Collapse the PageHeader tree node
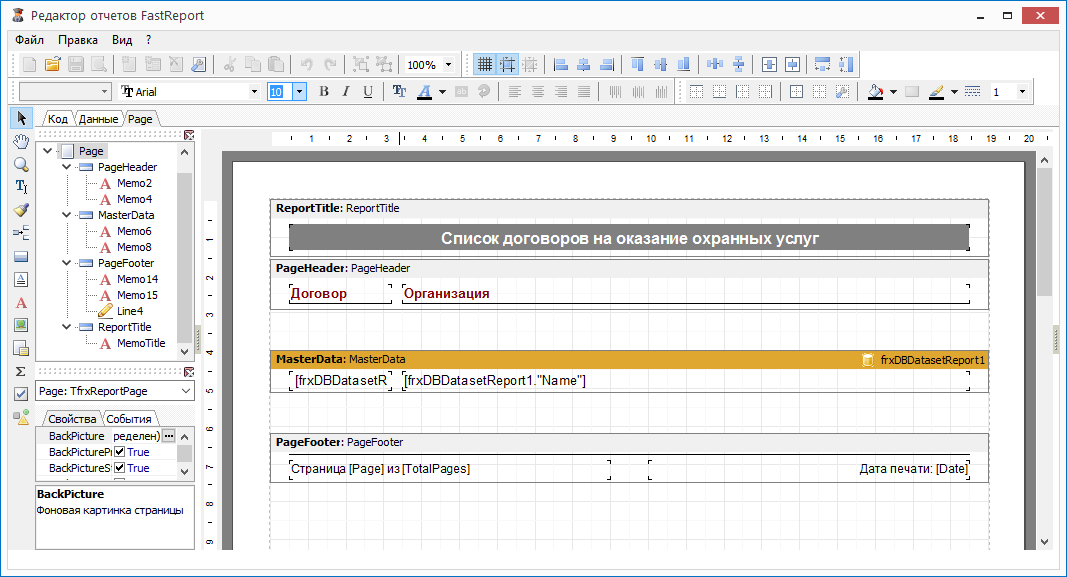This screenshot has height=577, width=1067. point(67,167)
